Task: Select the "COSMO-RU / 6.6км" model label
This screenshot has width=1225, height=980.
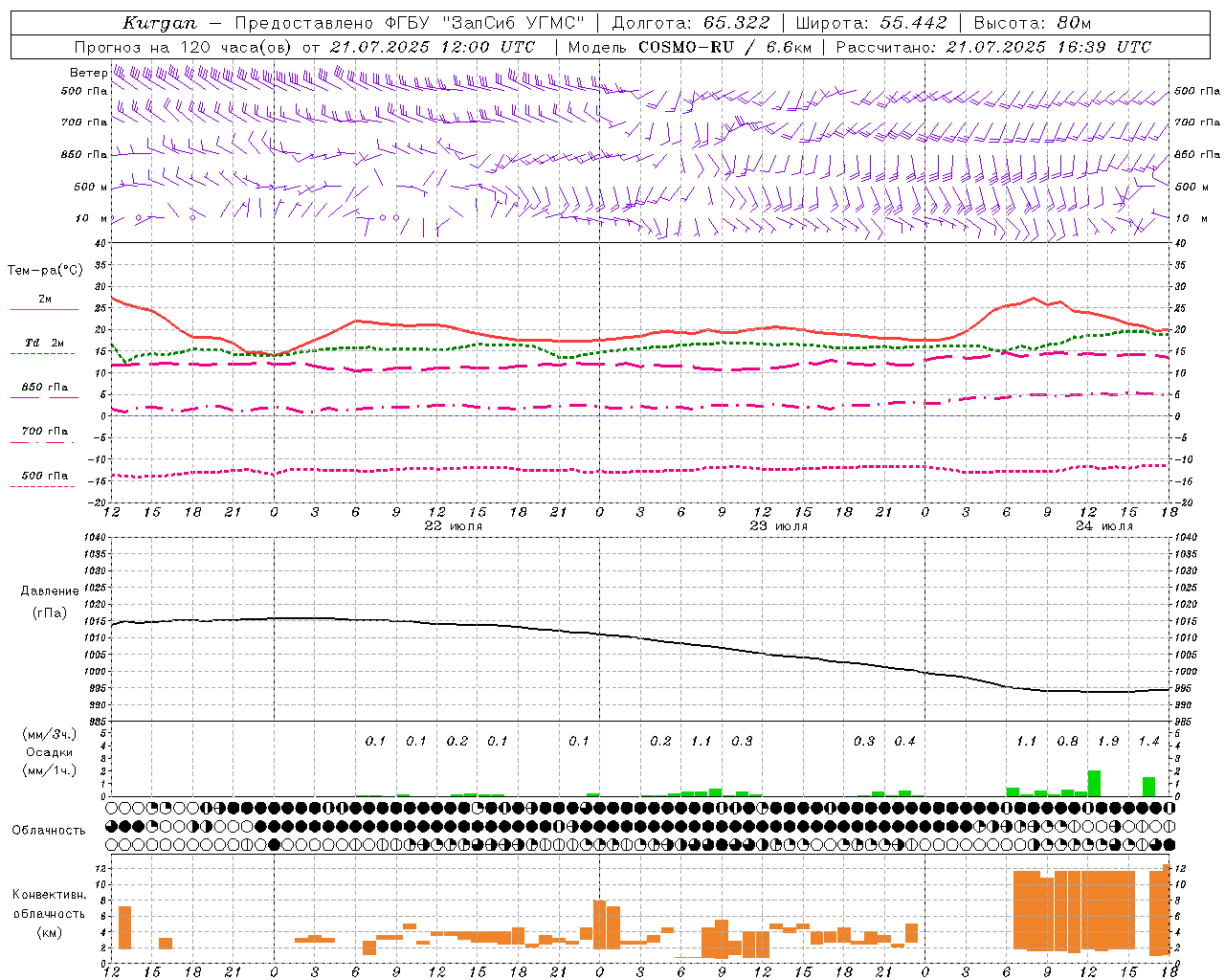Action: (724, 47)
